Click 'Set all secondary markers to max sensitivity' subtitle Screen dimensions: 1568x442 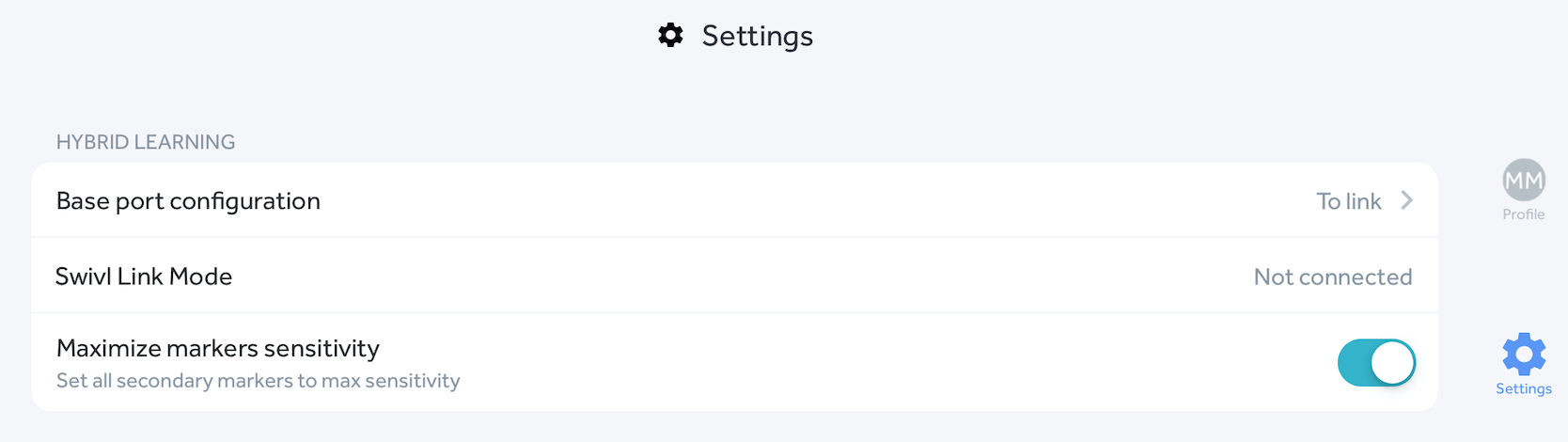tap(259, 381)
